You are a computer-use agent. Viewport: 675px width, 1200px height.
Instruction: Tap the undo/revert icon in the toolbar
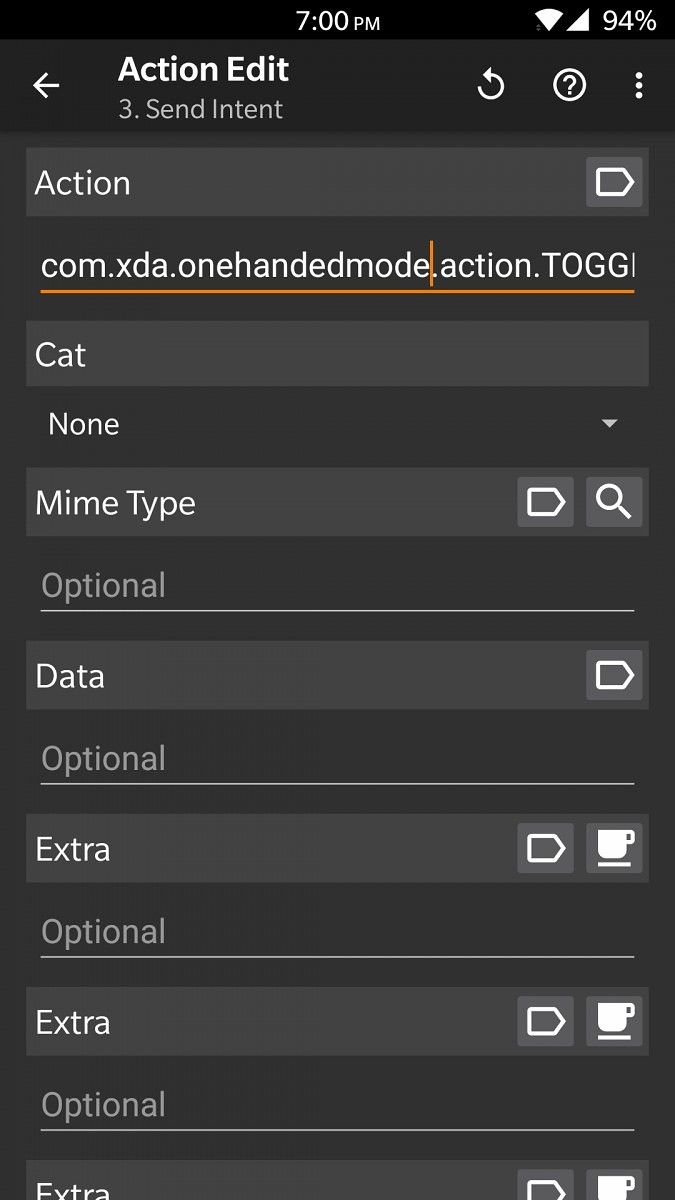(x=490, y=85)
